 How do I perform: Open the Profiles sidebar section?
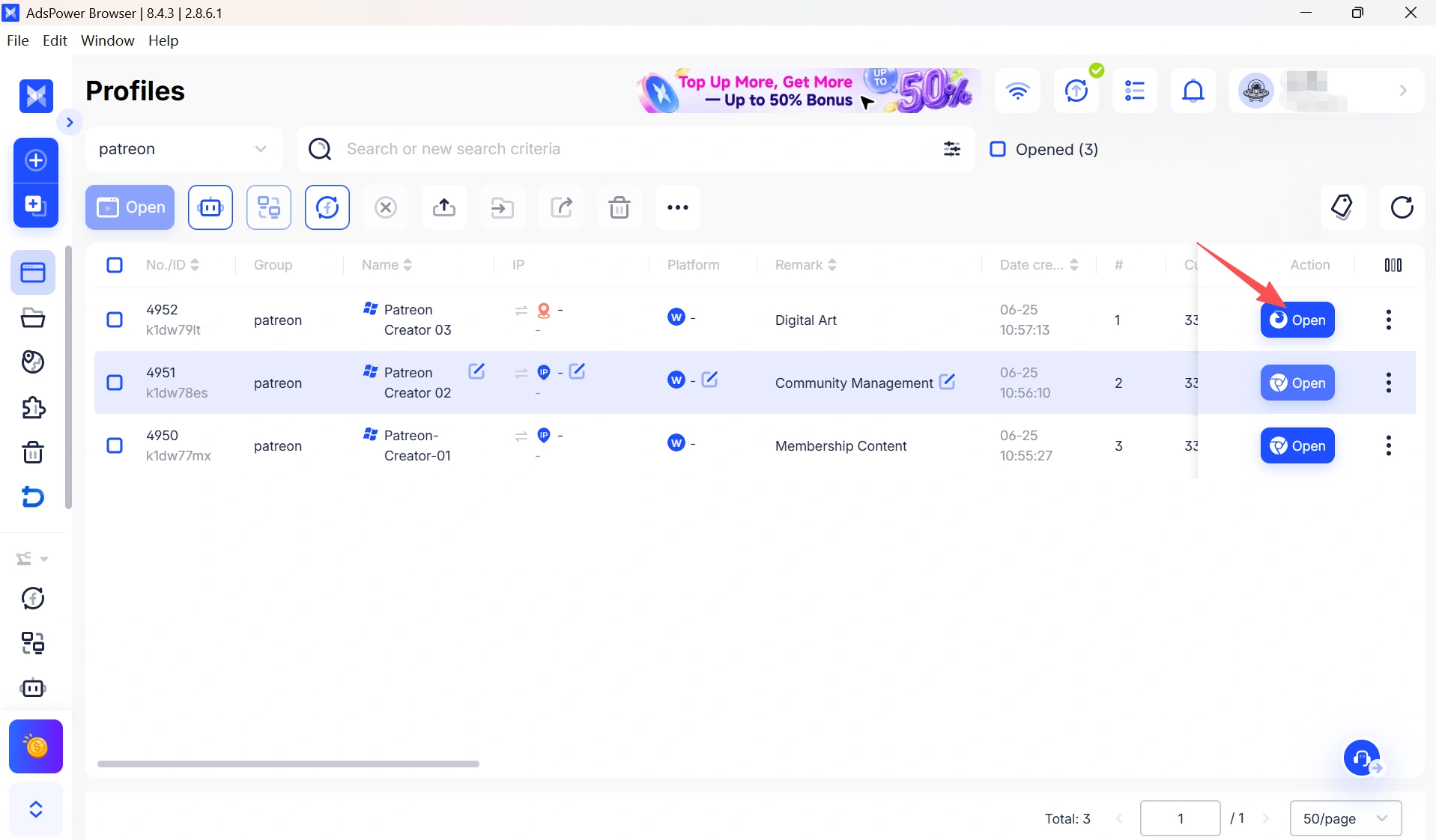pos(33,273)
